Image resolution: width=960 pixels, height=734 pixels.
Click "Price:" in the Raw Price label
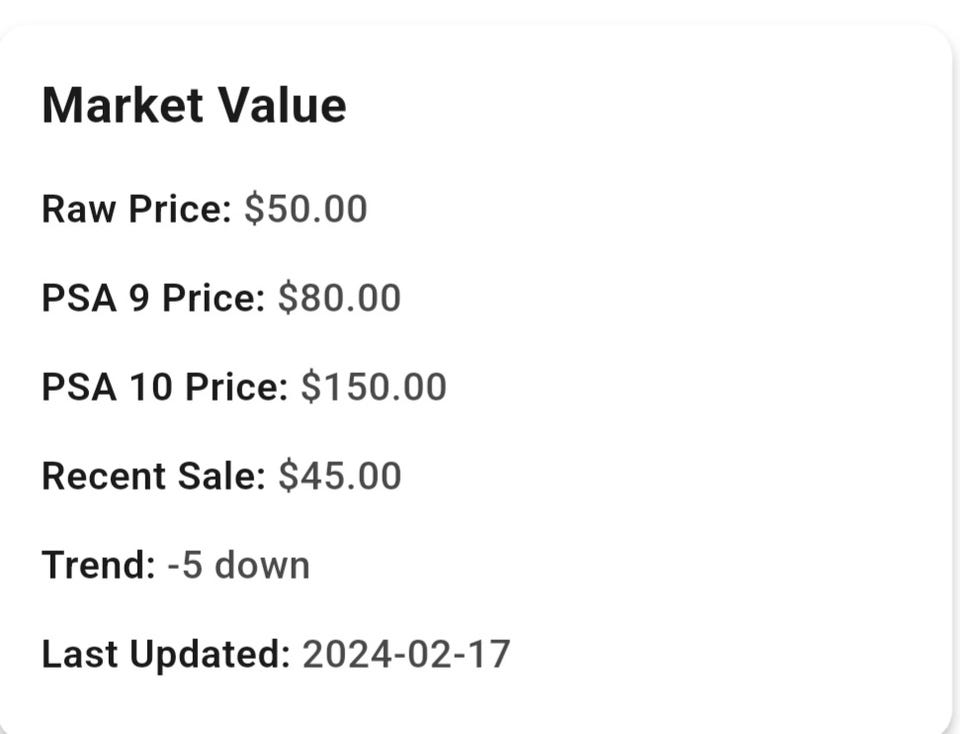[x=180, y=209]
